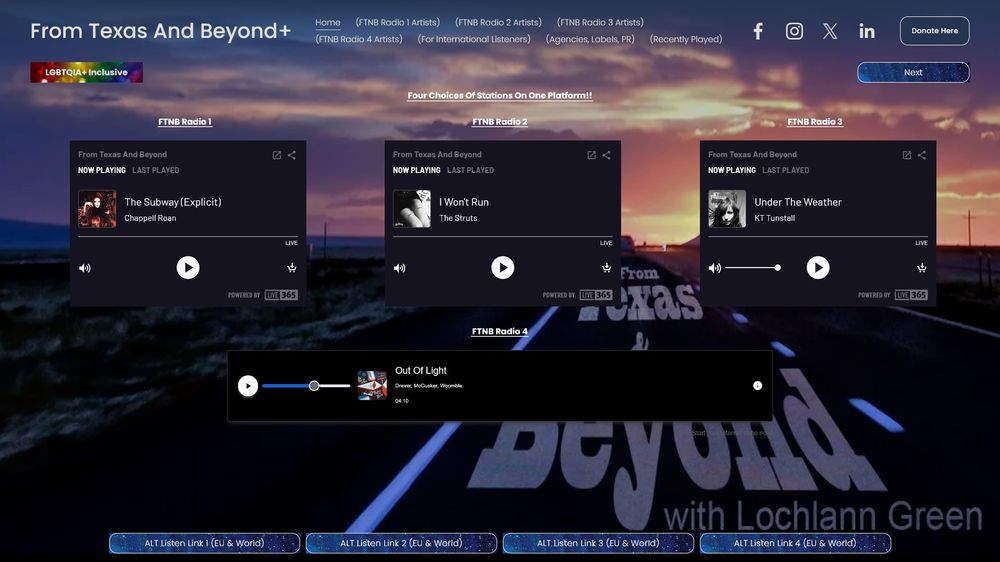The image size is (1000, 562).
Task: Click the Donate Here button
Action: click(x=934, y=31)
